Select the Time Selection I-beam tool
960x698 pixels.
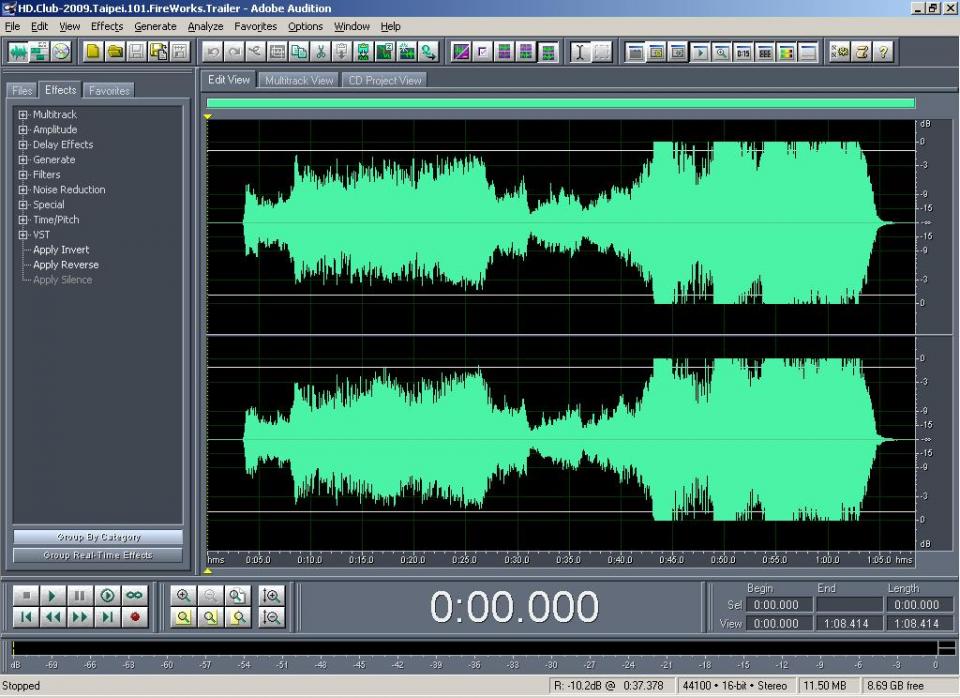(579, 52)
